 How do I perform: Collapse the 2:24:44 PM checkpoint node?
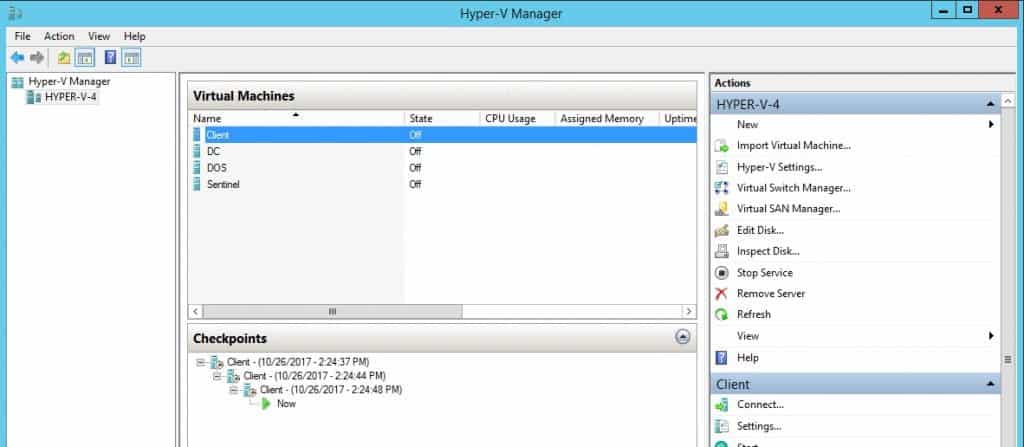coord(217,376)
